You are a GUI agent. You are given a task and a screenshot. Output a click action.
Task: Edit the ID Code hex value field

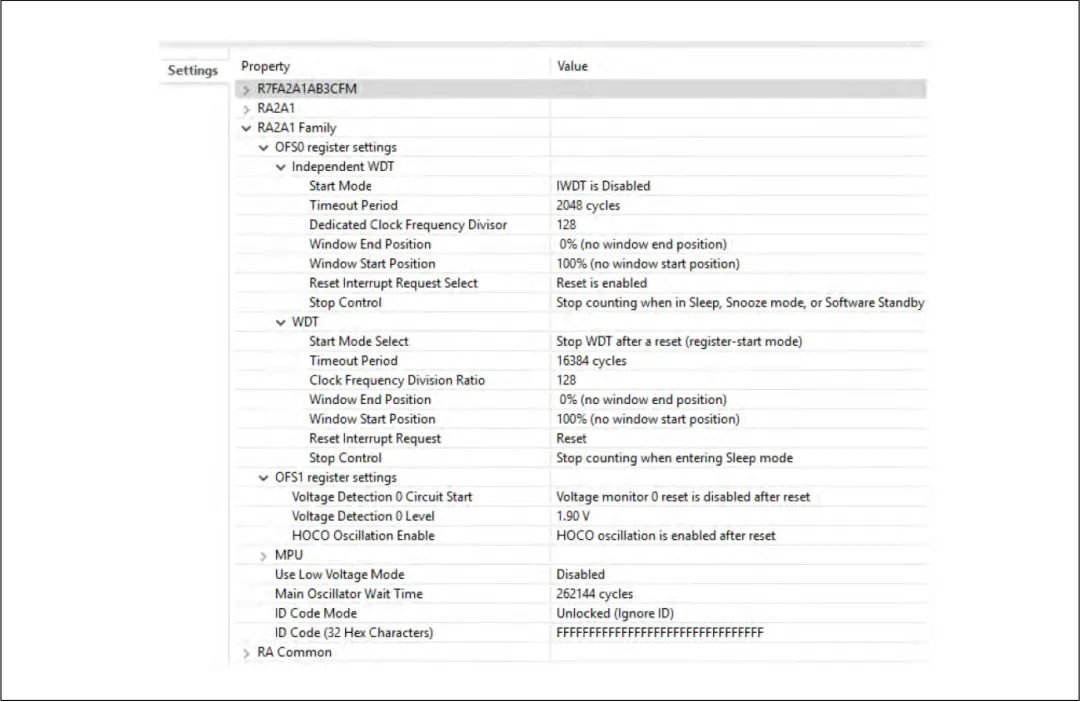660,633
